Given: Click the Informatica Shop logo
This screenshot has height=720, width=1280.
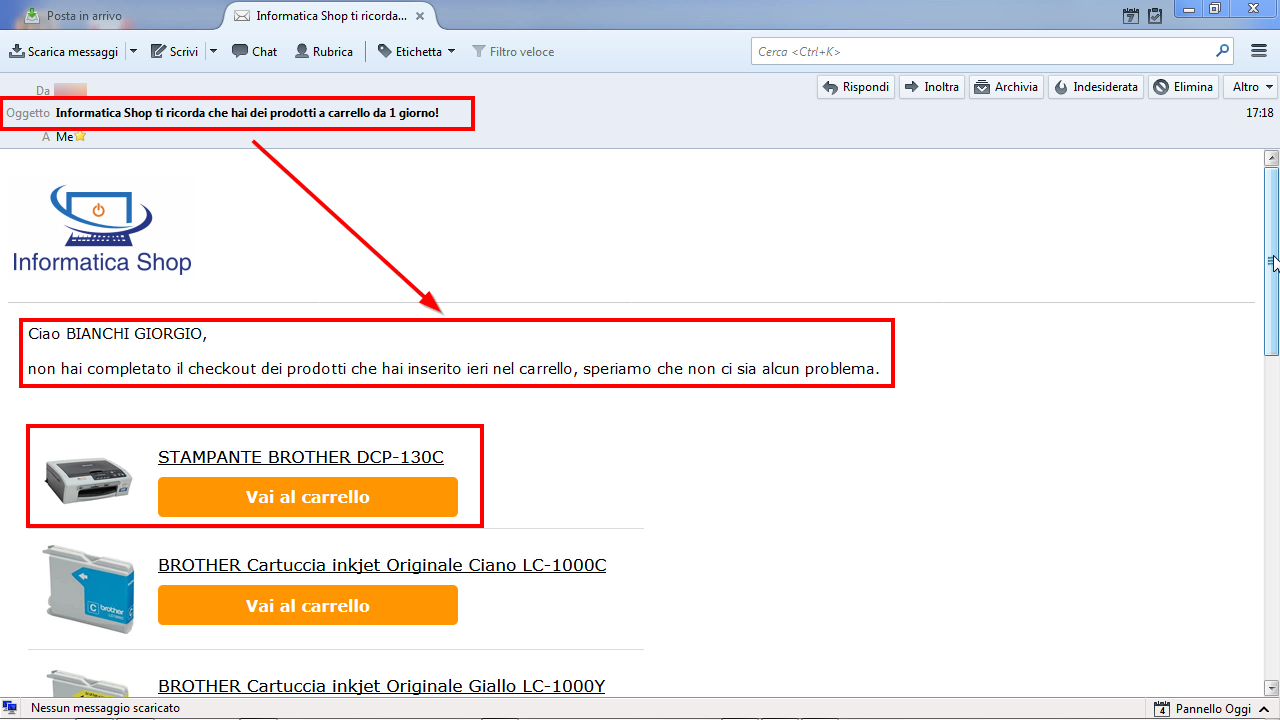Looking at the screenshot, I should (x=102, y=229).
